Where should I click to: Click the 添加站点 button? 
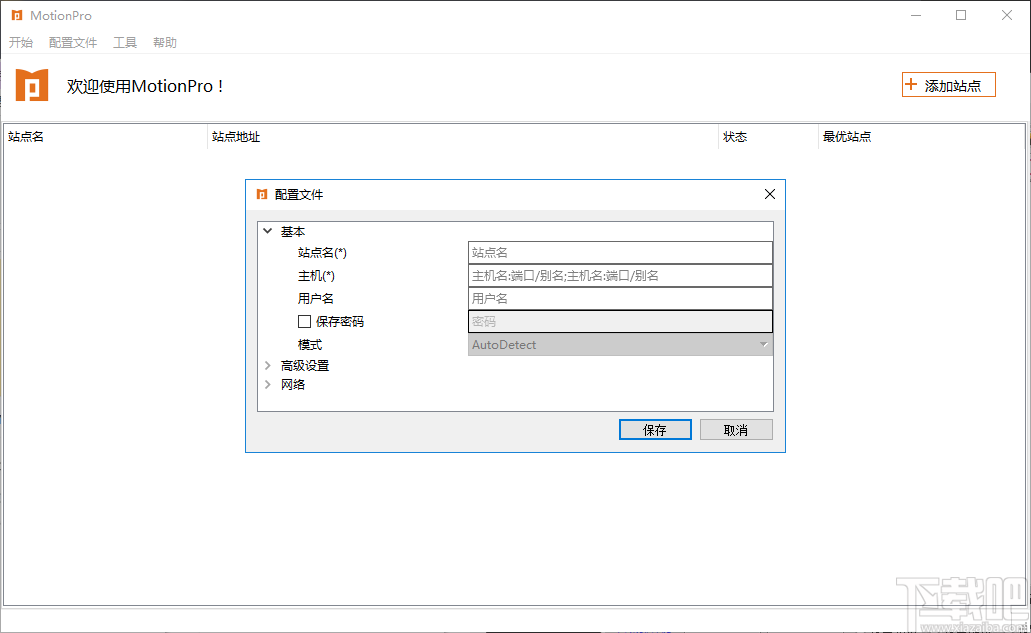click(948, 84)
